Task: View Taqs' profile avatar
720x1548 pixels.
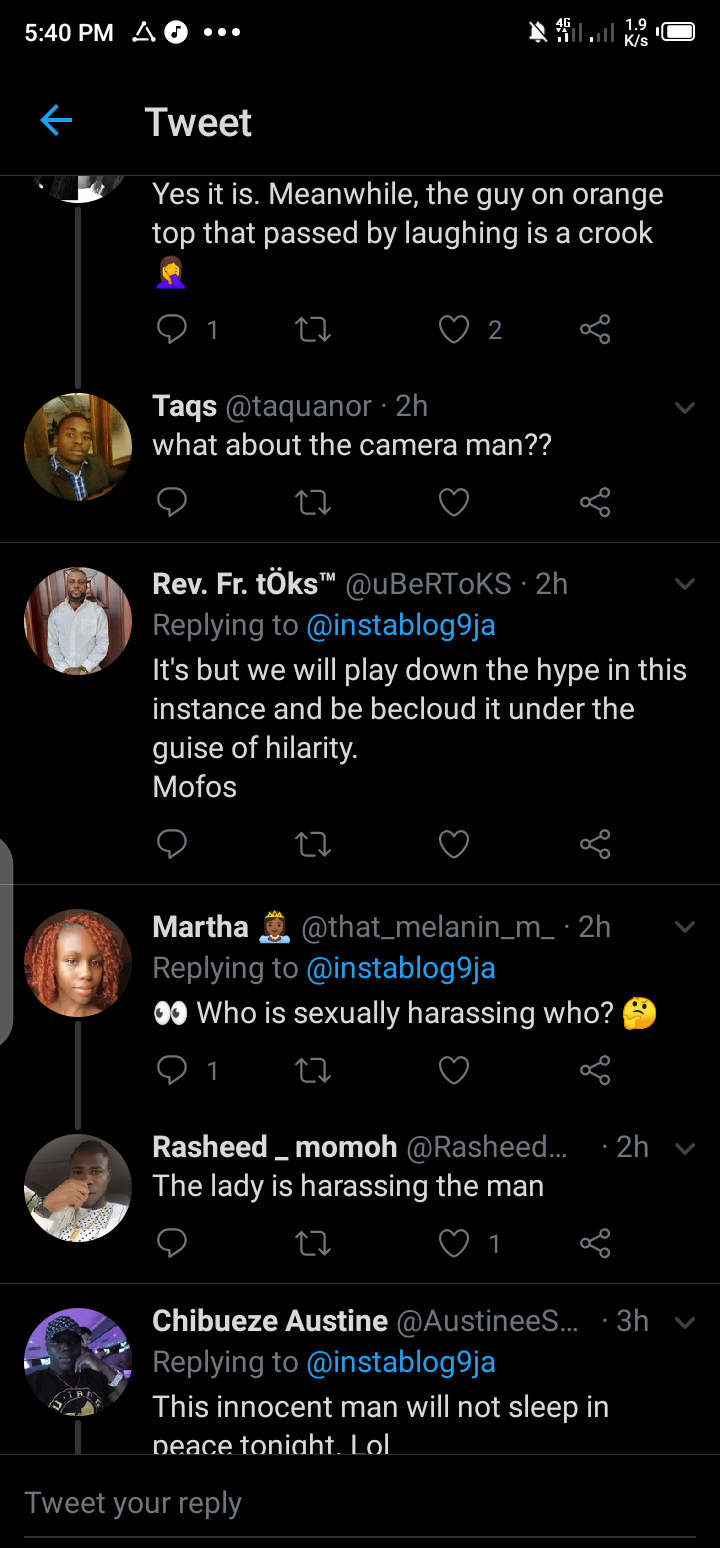Action: [x=78, y=446]
